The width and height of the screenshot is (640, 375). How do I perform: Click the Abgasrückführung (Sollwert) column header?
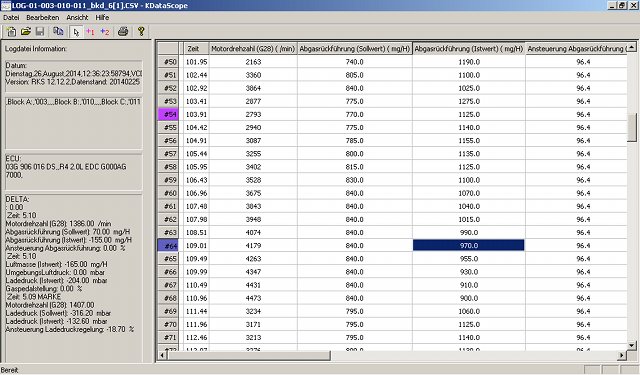pyautogui.click(x=355, y=49)
